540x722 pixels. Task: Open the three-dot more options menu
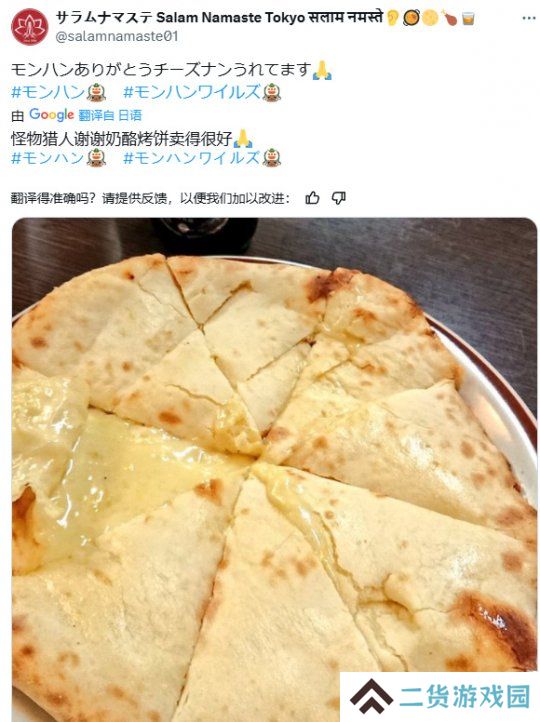pyautogui.click(x=529, y=19)
